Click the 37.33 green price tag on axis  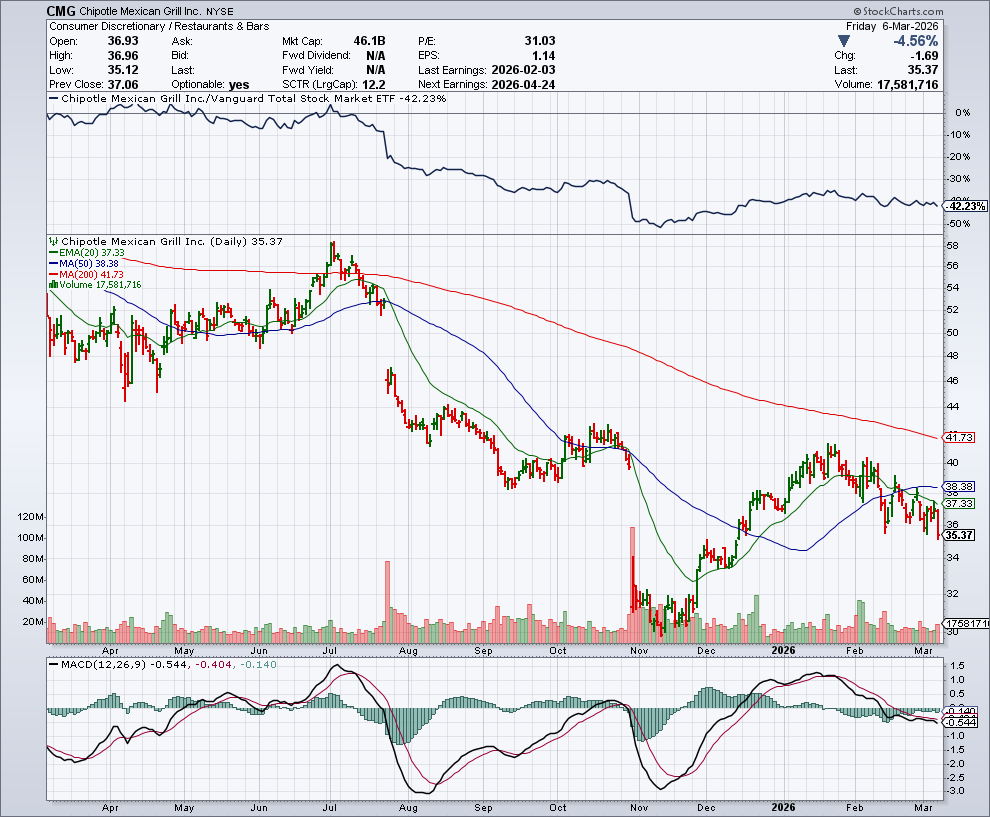959,503
